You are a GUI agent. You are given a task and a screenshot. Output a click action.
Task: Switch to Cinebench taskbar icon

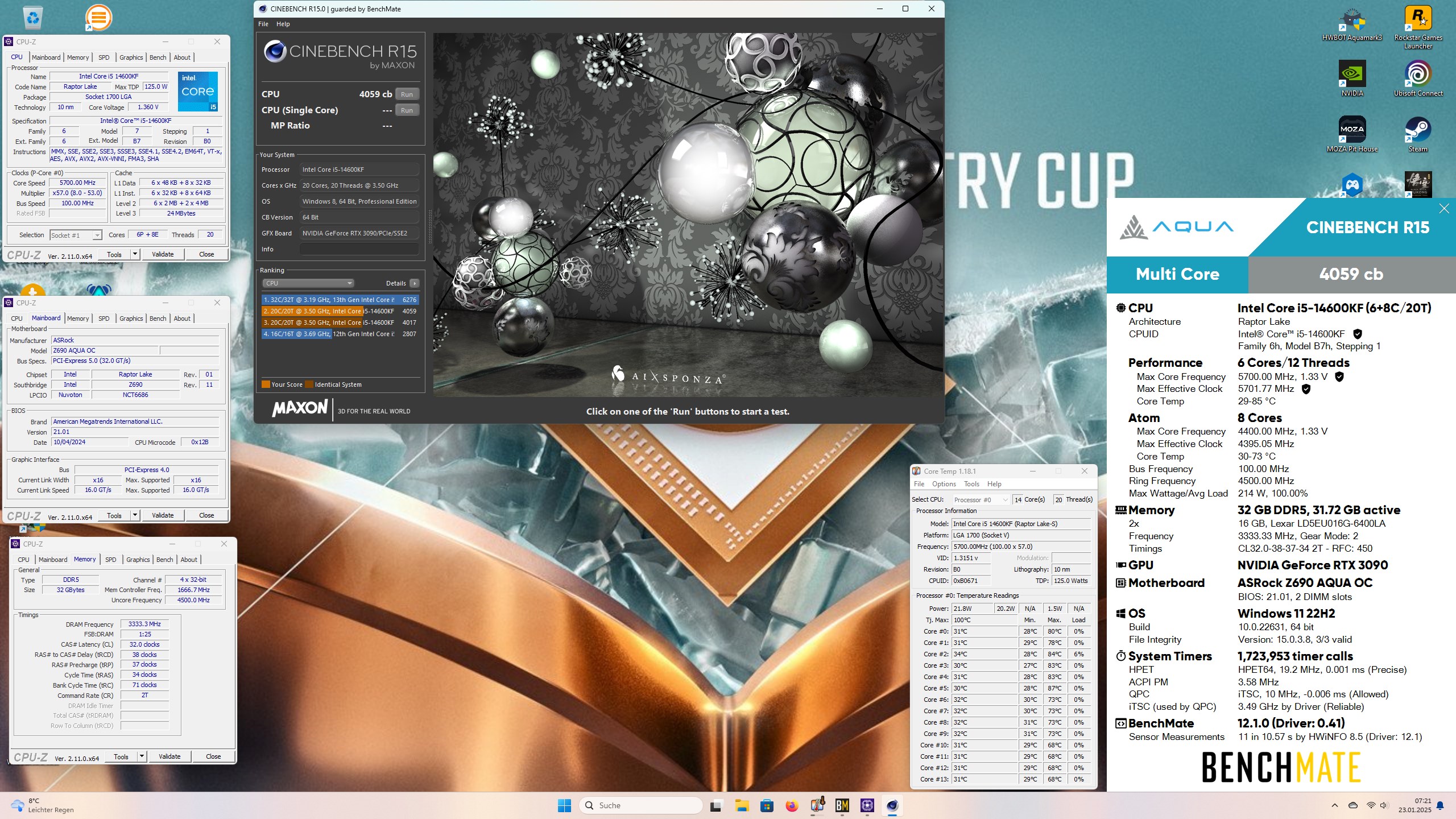[x=892, y=805]
